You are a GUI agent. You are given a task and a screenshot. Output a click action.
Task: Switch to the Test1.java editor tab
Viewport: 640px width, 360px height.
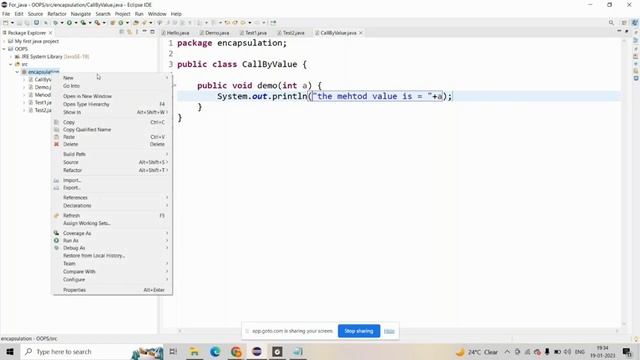[x=253, y=33]
